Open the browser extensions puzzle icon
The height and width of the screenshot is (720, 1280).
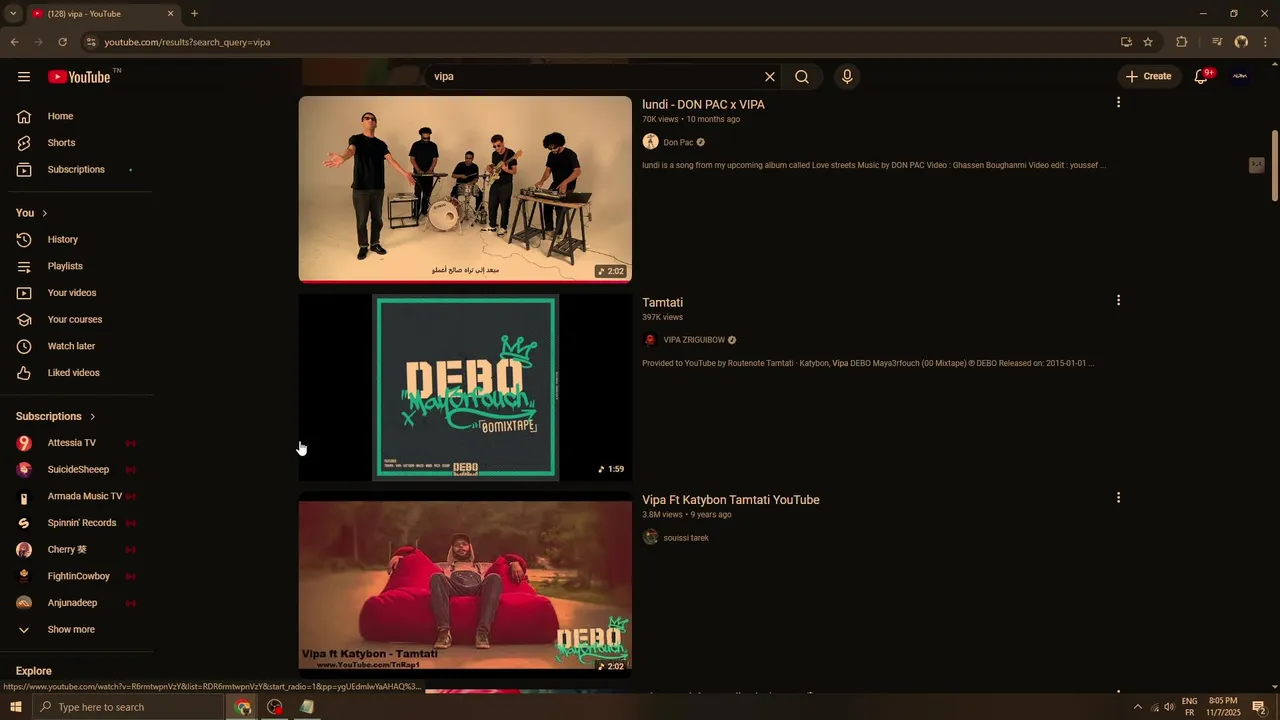[1181, 42]
